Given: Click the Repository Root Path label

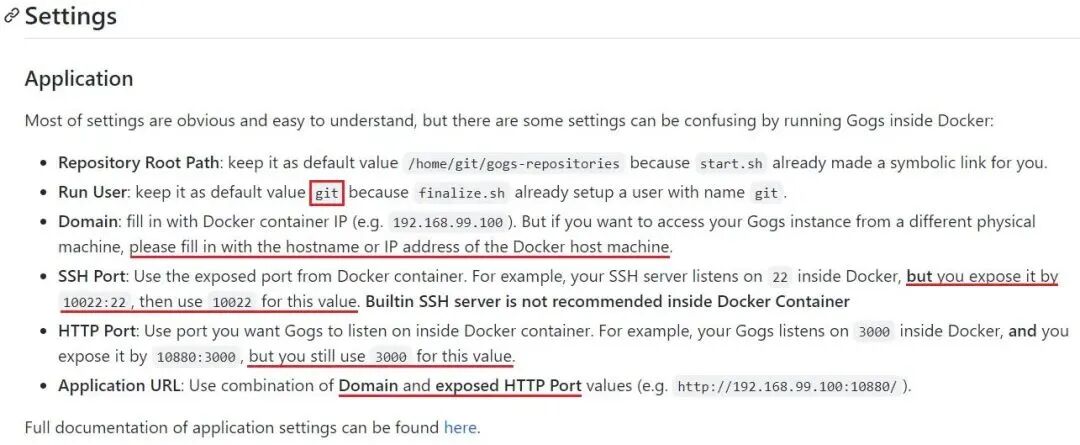Looking at the screenshot, I should pos(140,163).
